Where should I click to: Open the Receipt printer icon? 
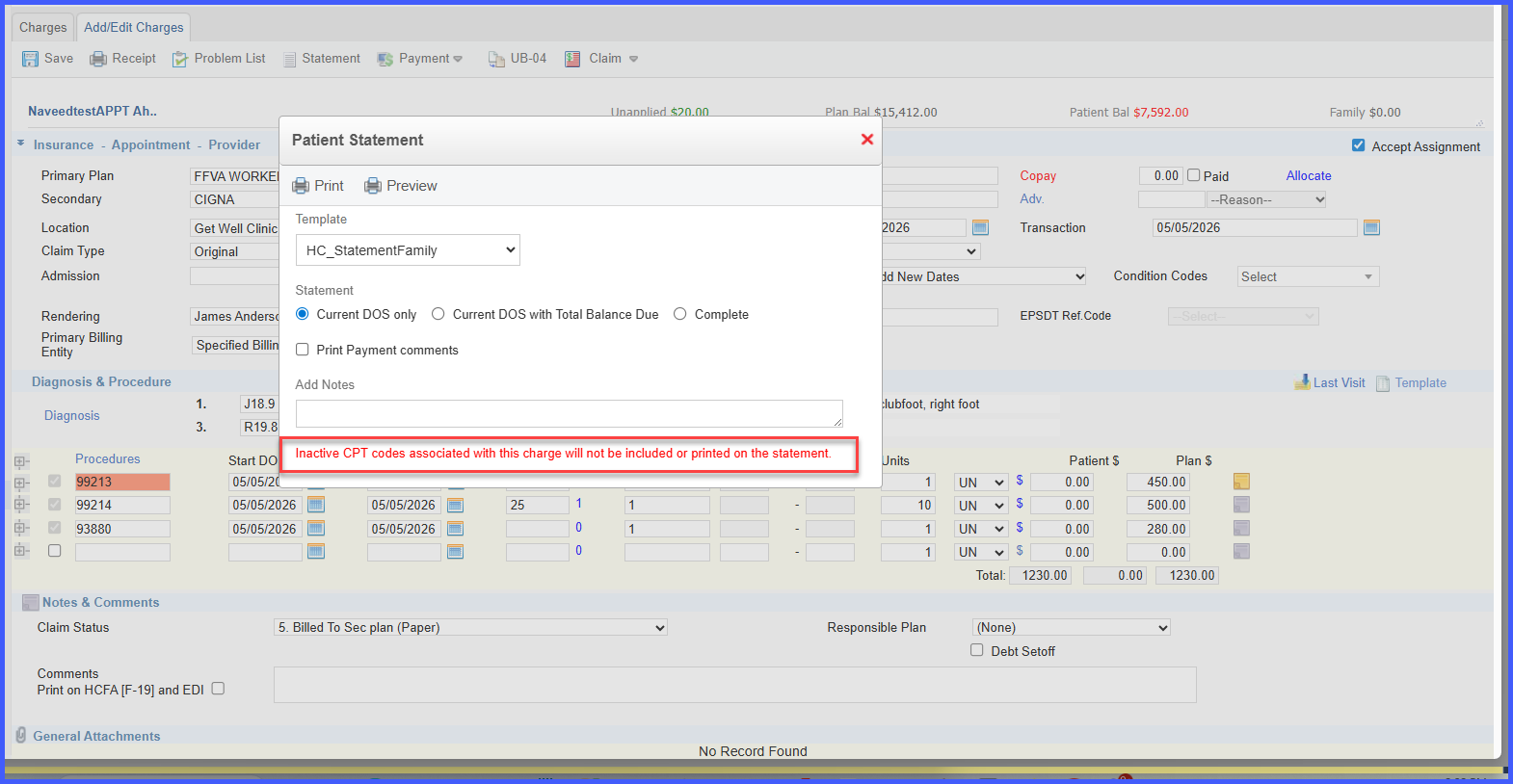coord(98,59)
